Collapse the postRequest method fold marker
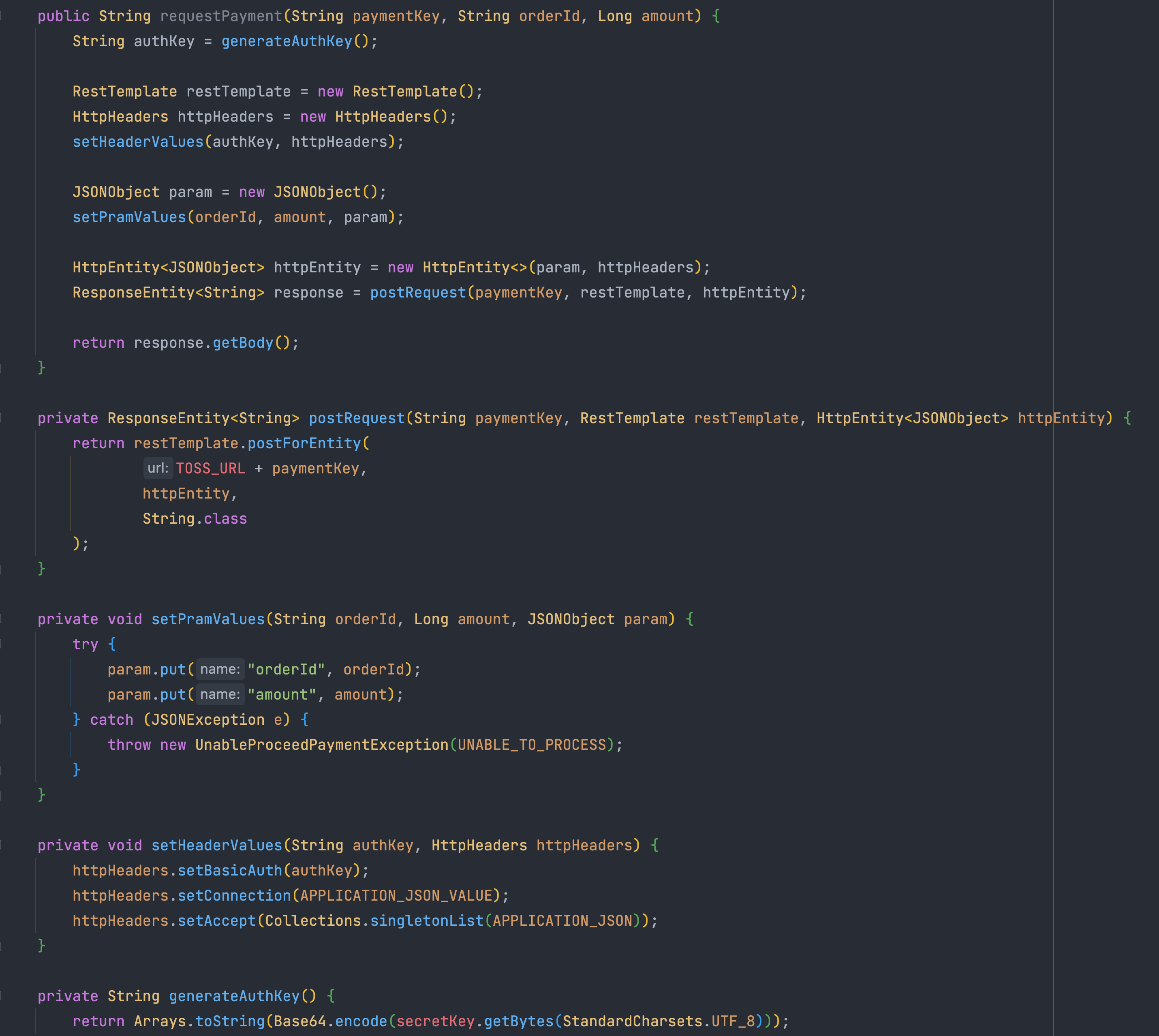 coord(2,418)
